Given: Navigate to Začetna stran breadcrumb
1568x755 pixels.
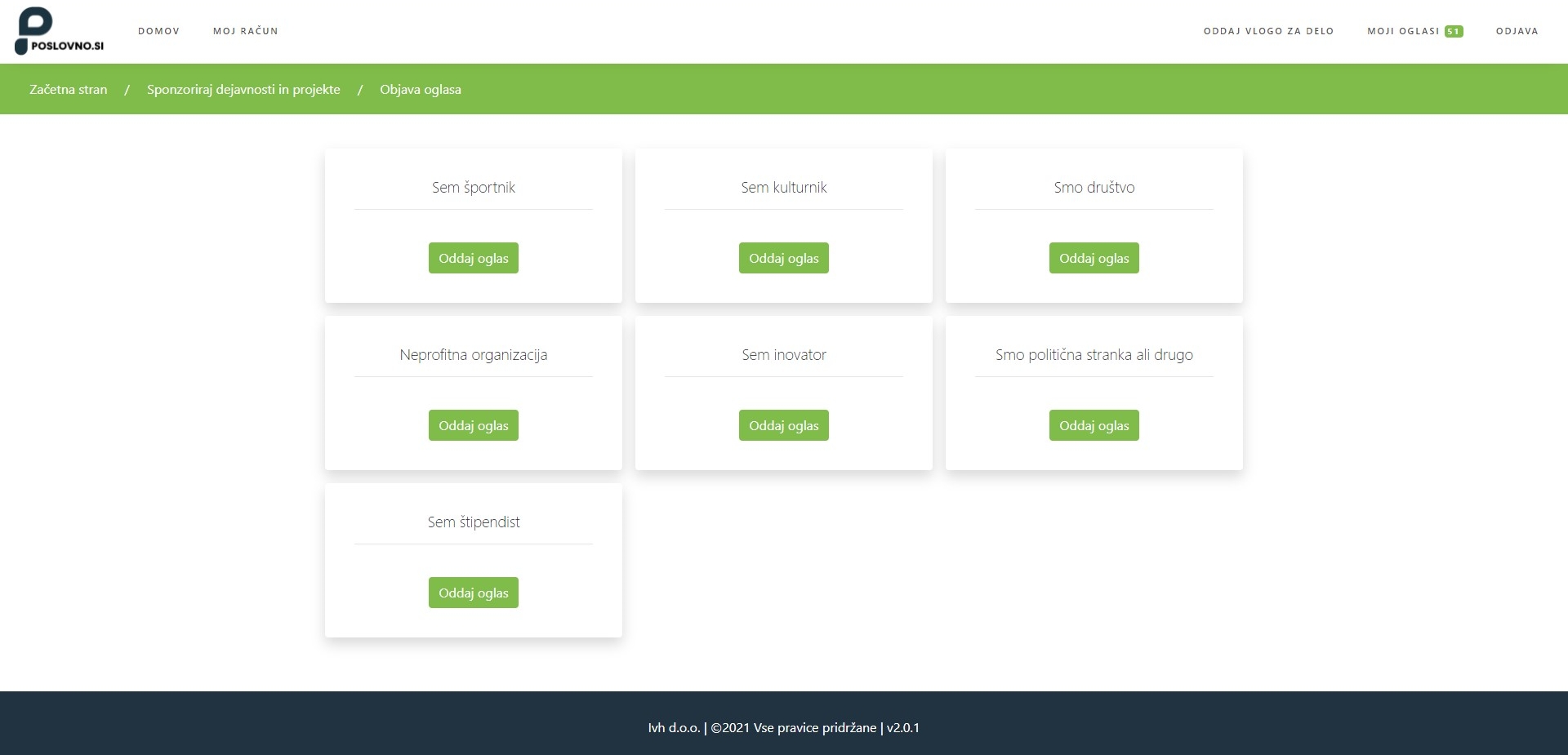Looking at the screenshot, I should point(69,89).
